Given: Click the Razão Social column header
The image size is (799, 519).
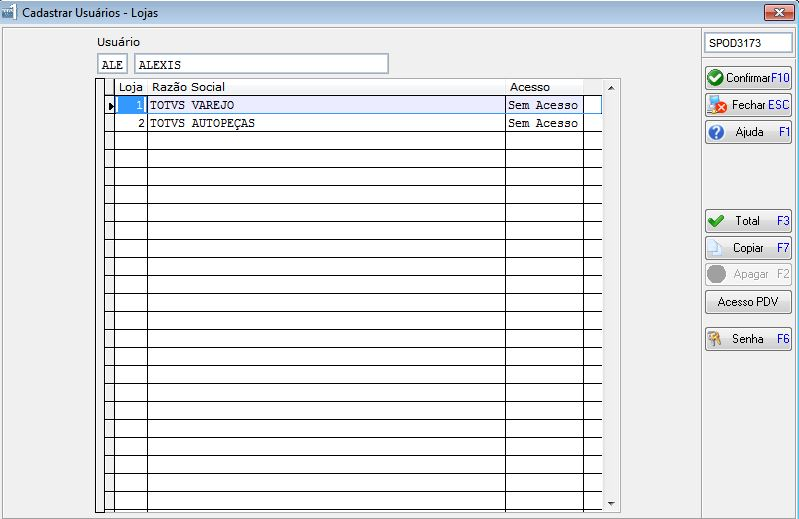Looking at the screenshot, I should (x=326, y=87).
